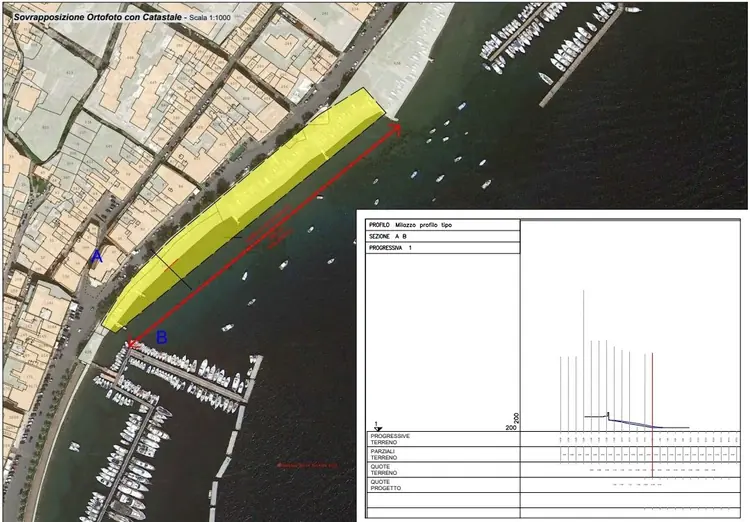Screen dimensions: 750x522
Task: Select the 'SEZIONE A B' header row
Action: pyautogui.click(x=388, y=236)
